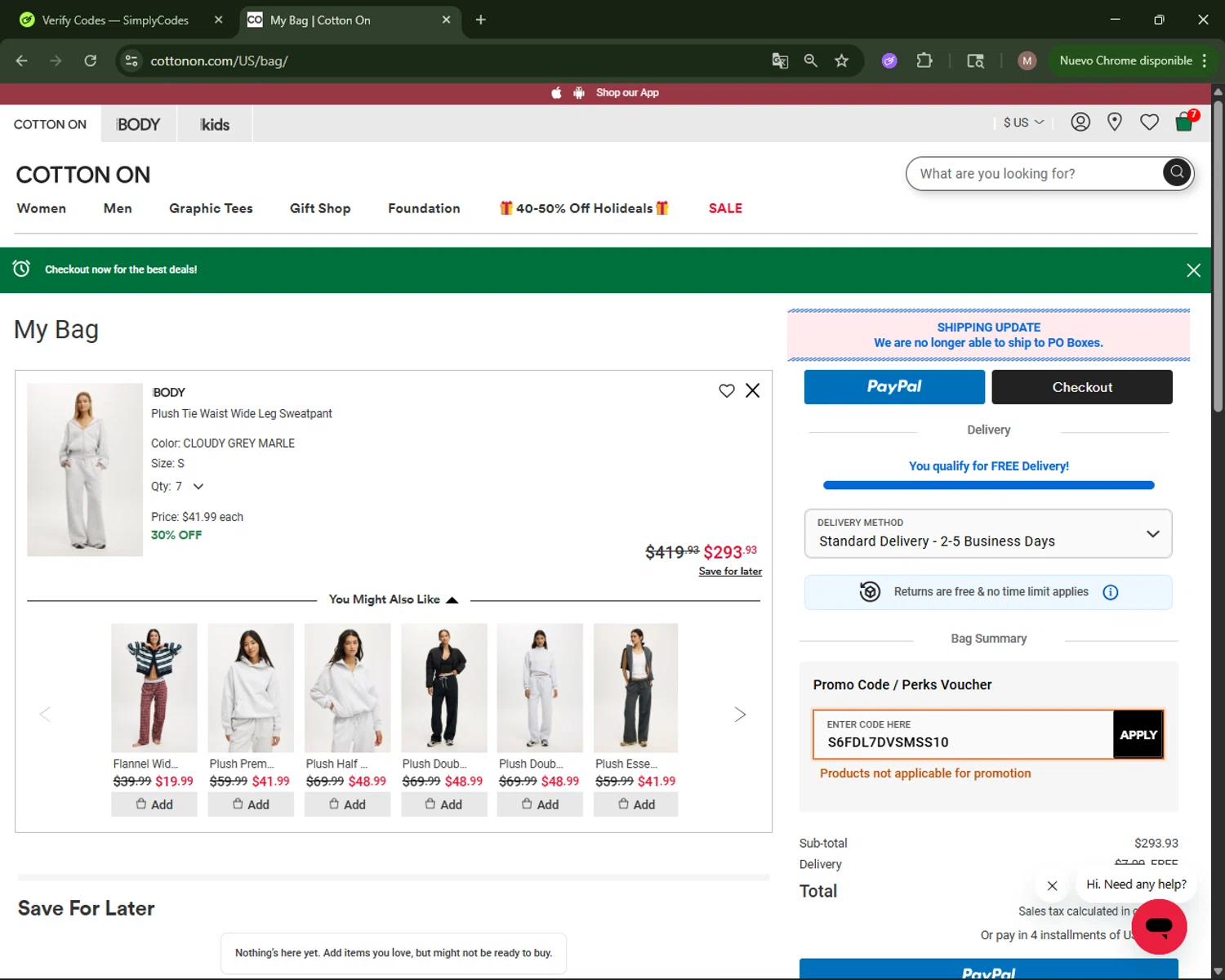This screenshot has width=1225, height=980.
Task: Open the Qty: 7 quantity dropdown
Action: coord(177,487)
